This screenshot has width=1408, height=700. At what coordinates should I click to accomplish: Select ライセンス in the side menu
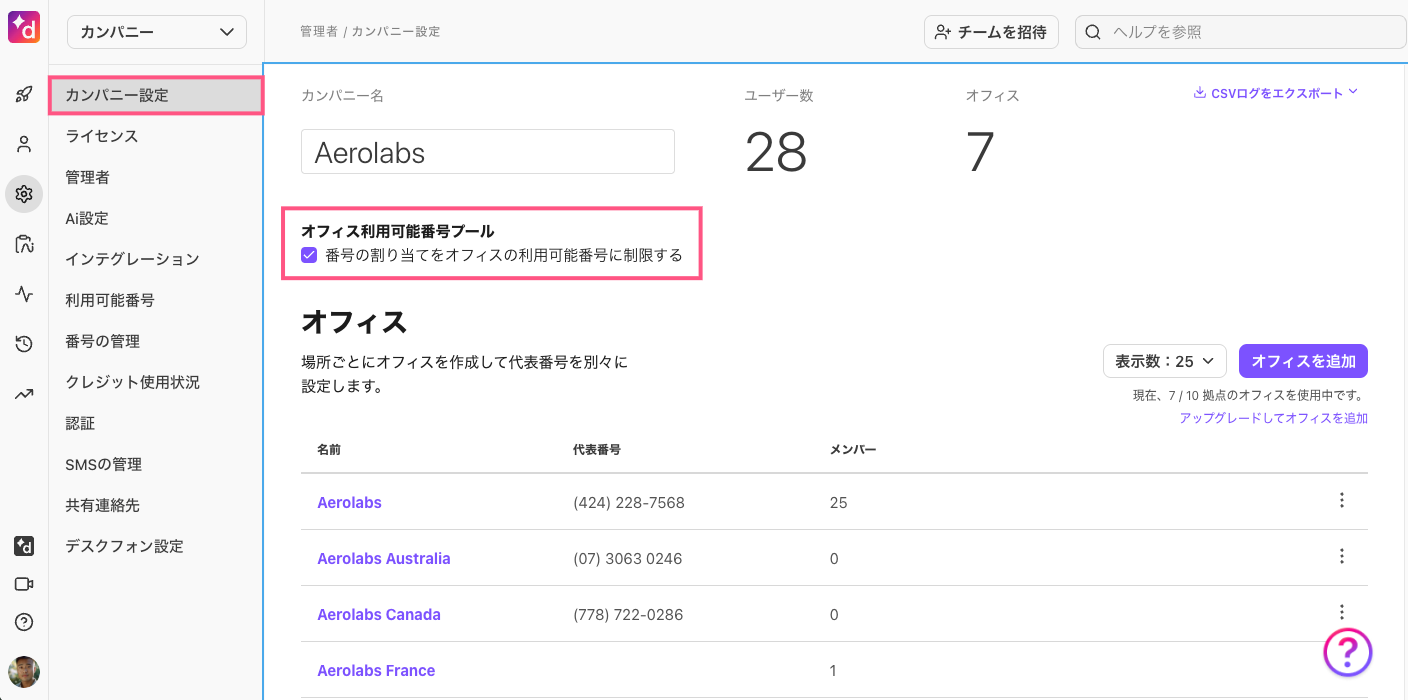(x=102, y=136)
